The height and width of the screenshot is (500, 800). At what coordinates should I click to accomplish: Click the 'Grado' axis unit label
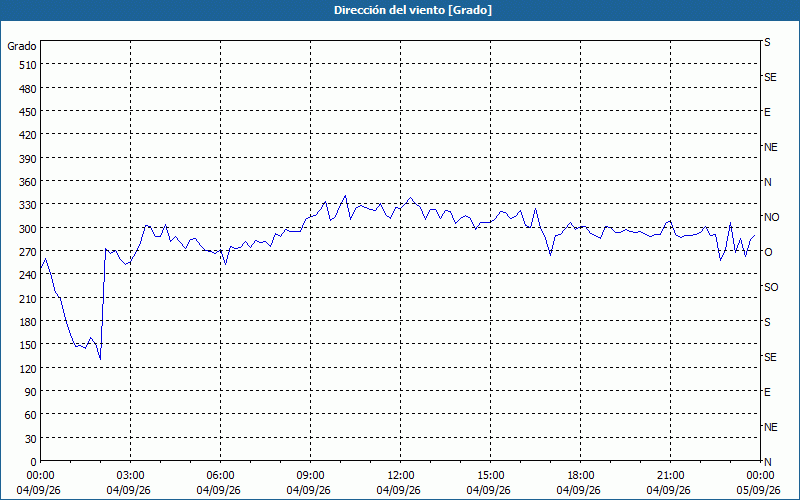tap(22, 46)
